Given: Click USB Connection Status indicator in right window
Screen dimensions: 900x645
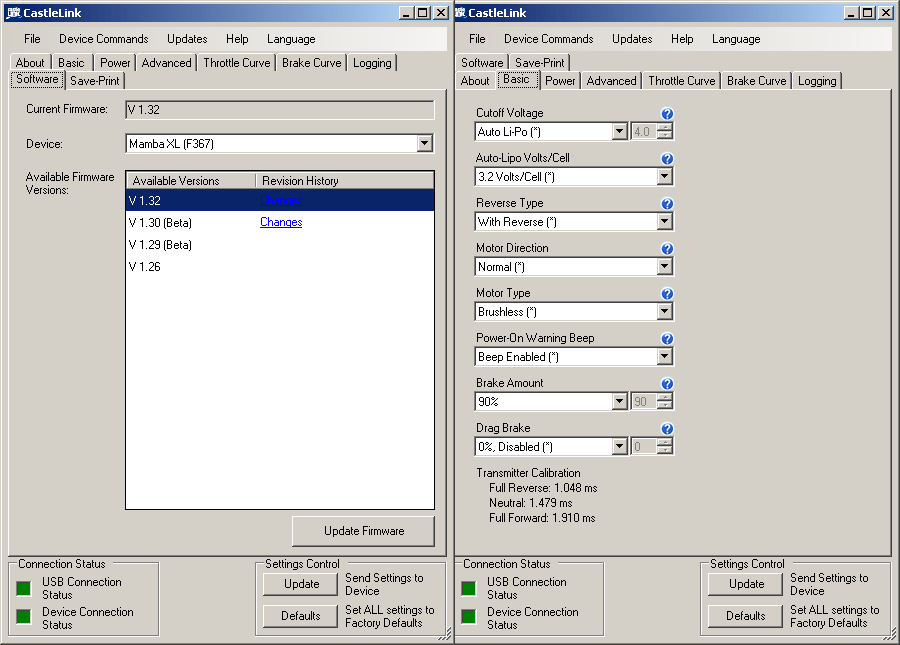Looking at the screenshot, I should 468,588.
